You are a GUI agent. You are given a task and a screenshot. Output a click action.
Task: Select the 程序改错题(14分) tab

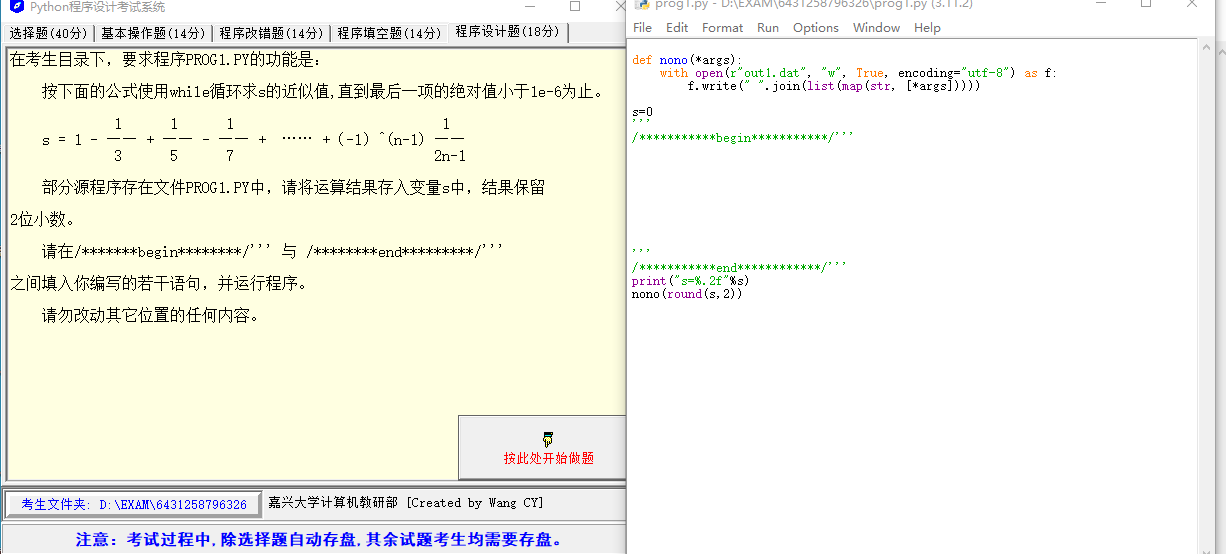coord(271,33)
